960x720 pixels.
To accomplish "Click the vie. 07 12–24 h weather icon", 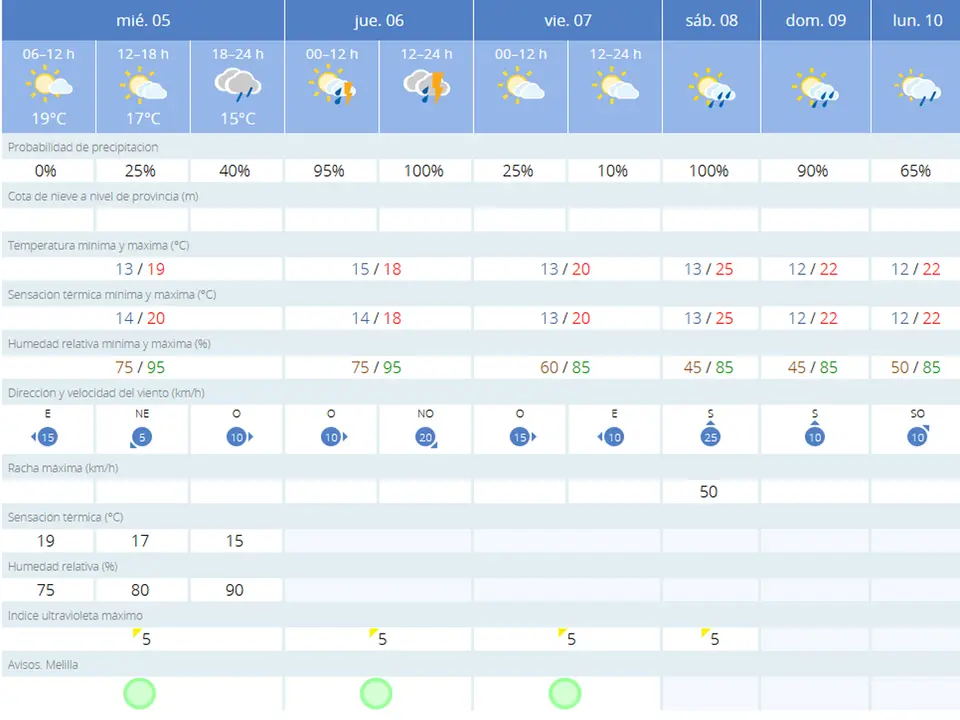I will tap(615, 85).
